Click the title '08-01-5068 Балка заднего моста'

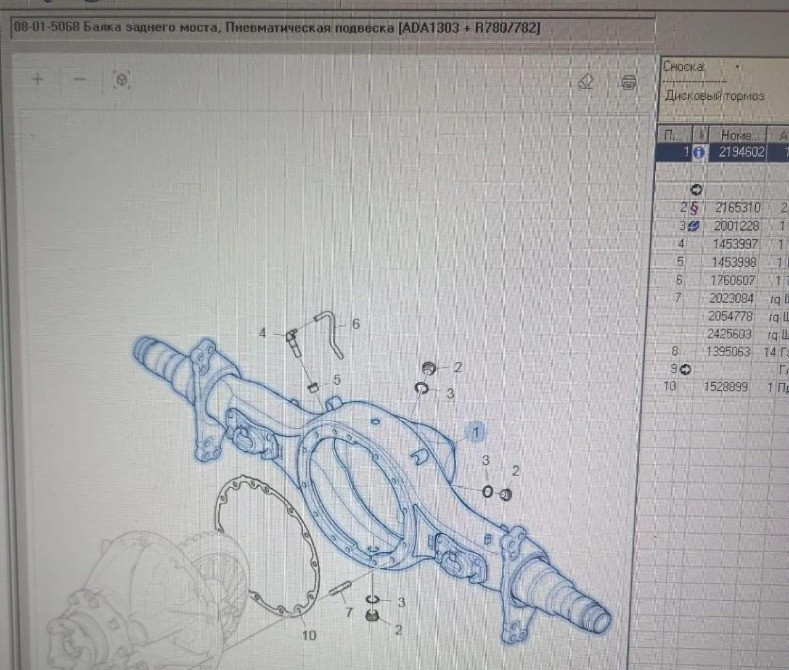pos(116,27)
